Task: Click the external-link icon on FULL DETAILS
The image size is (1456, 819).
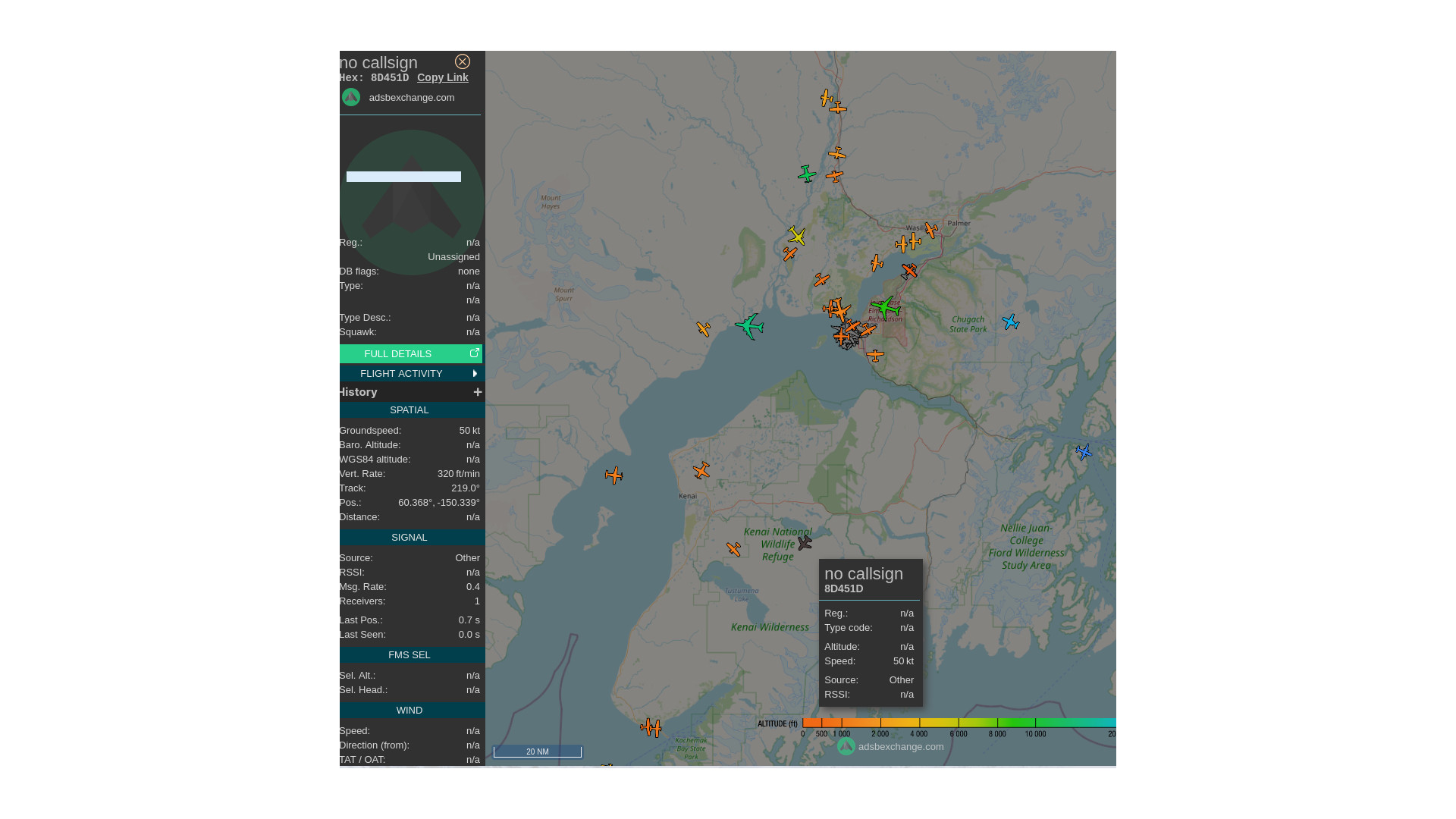Action: [475, 353]
